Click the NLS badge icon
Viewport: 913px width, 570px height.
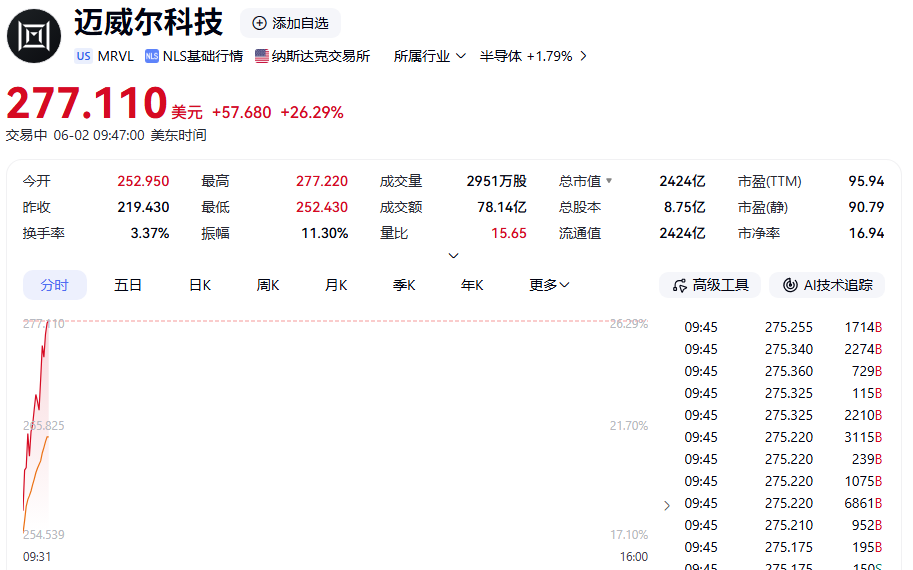(x=152, y=56)
